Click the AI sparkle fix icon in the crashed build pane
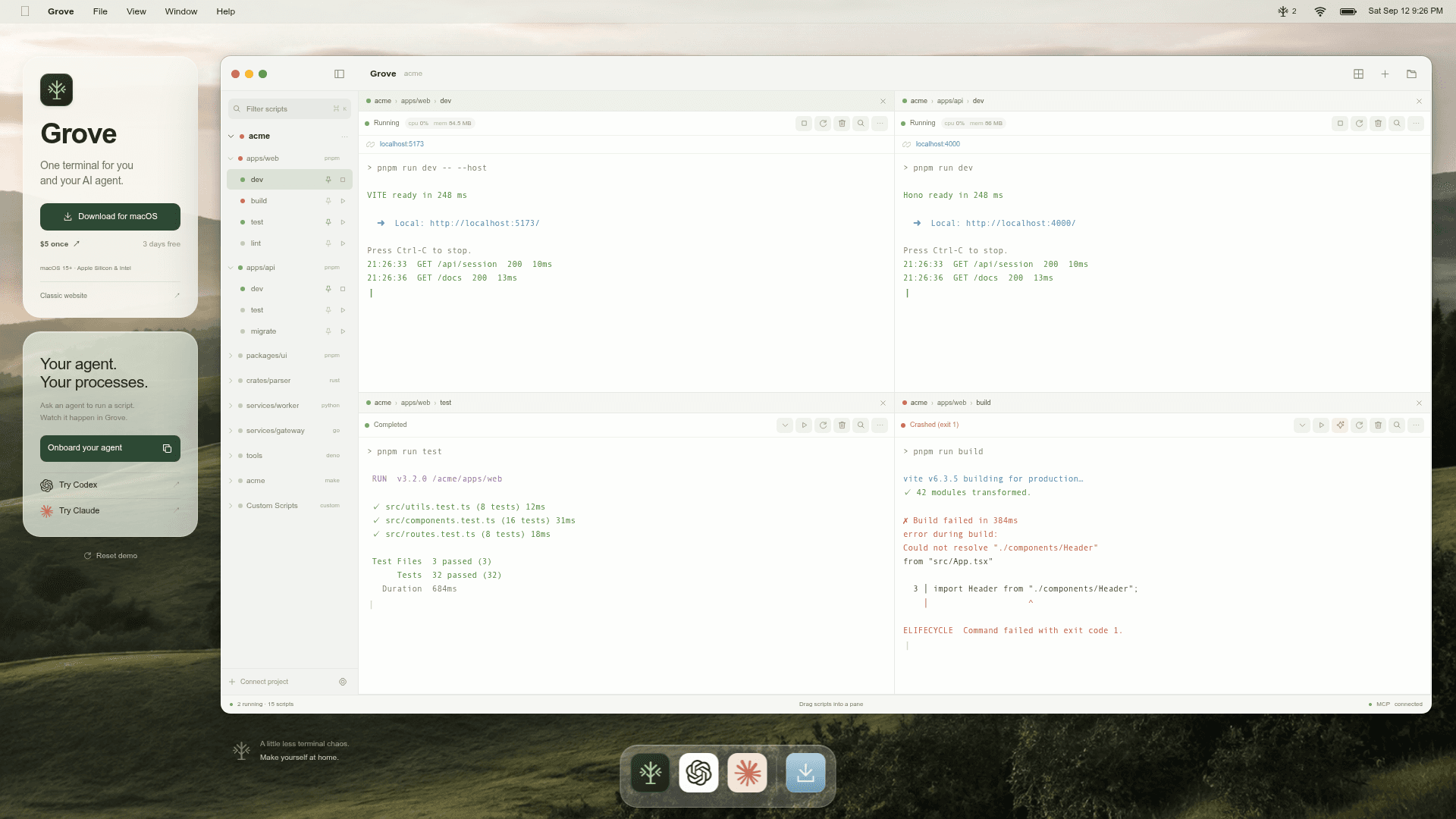Image resolution: width=1456 pixels, height=819 pixels. [x=1340, y=425]
